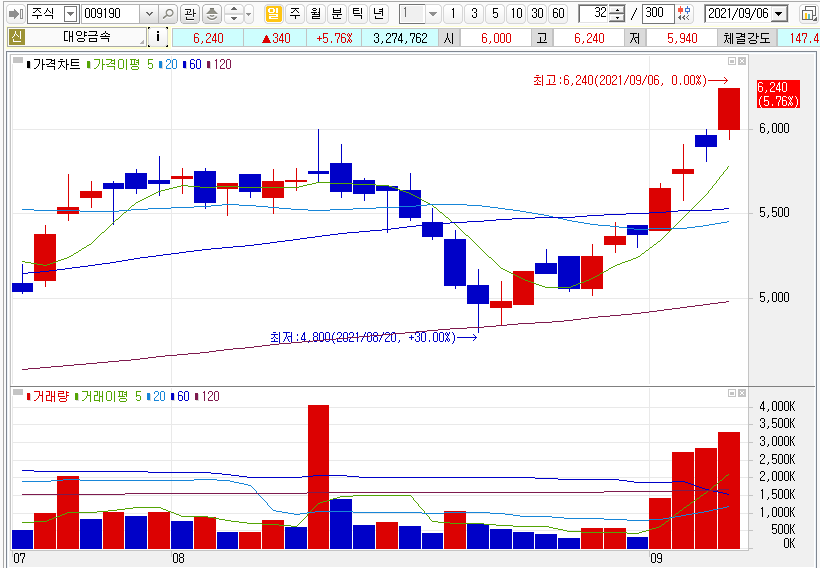Viewport: 820px width, 568px height.
Task: Select the 틱 tick period tab
Action: point(358,14)
